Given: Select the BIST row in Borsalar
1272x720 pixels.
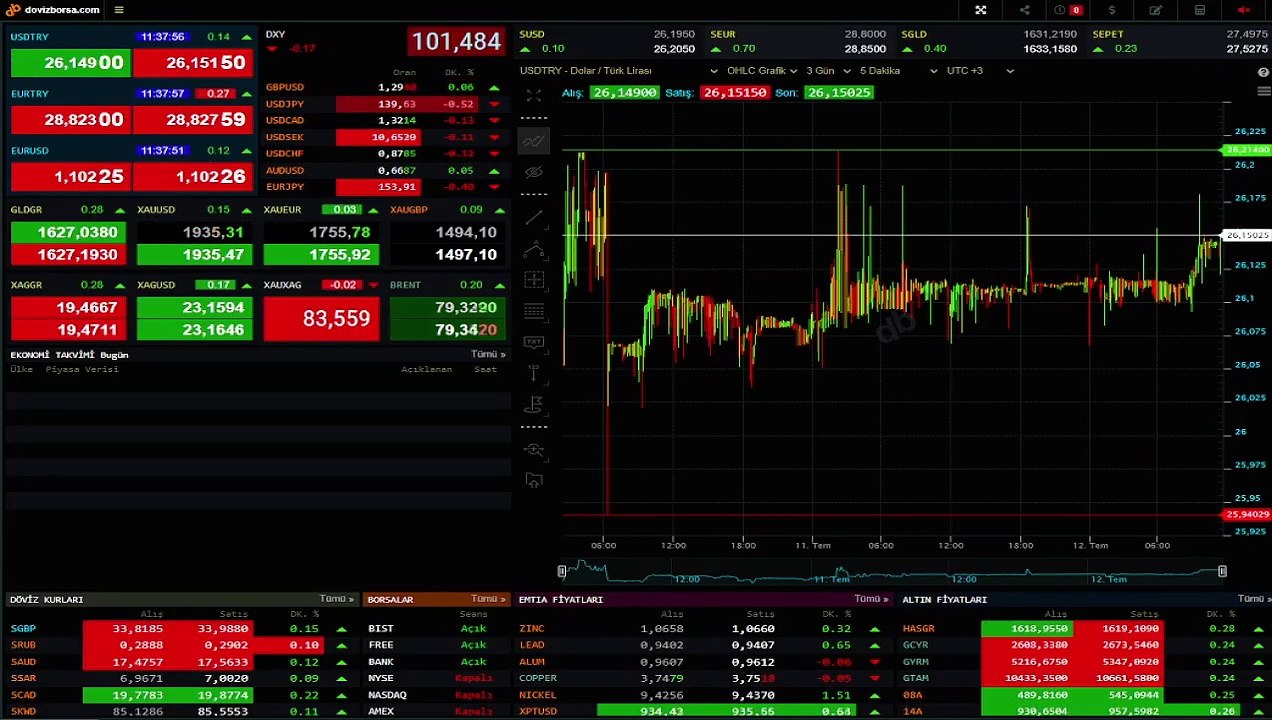Looking at the screenshot, I should [437, 629].
